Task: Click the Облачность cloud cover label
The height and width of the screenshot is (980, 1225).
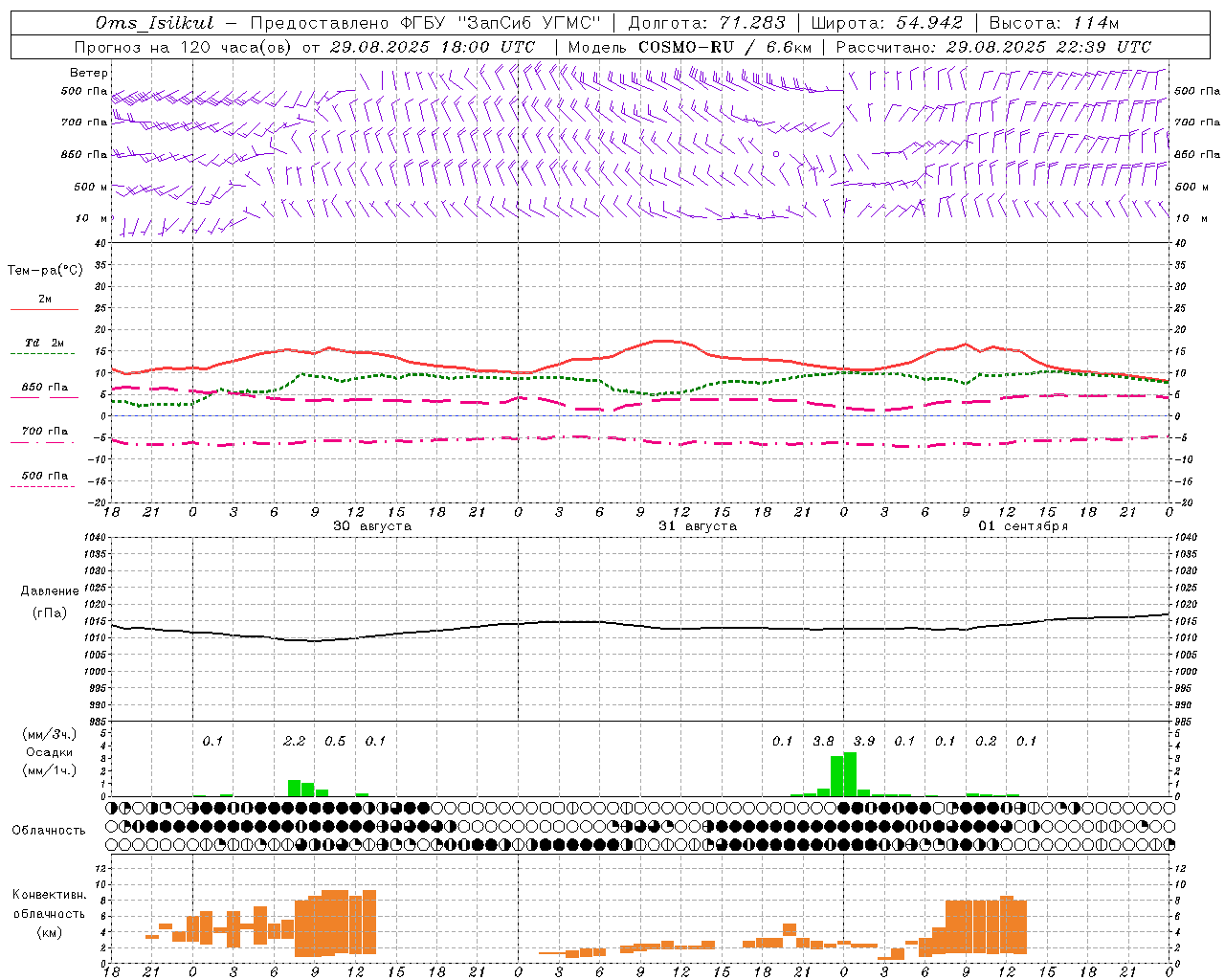Action: 49,831
